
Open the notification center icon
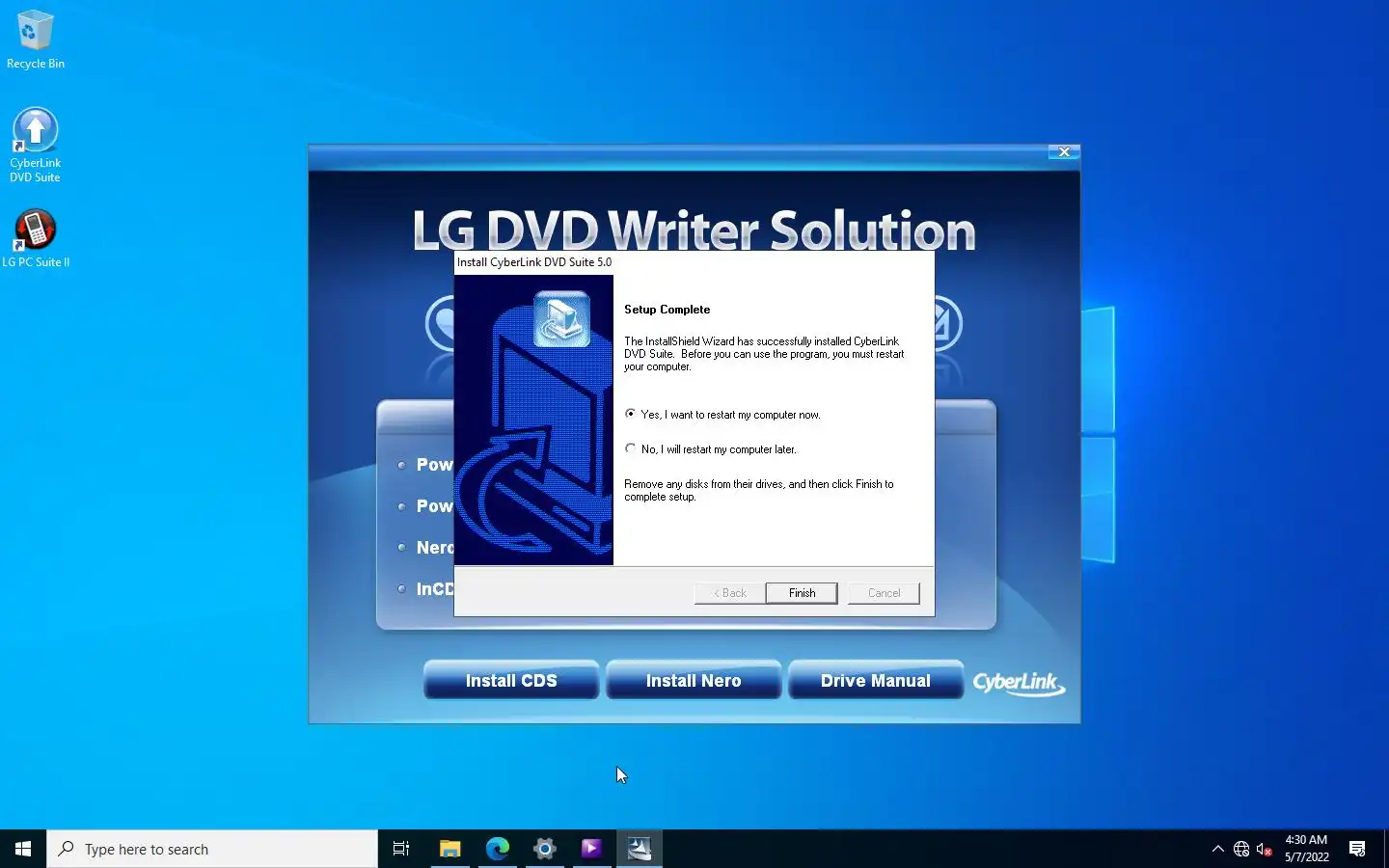[x=1357, y=849]
